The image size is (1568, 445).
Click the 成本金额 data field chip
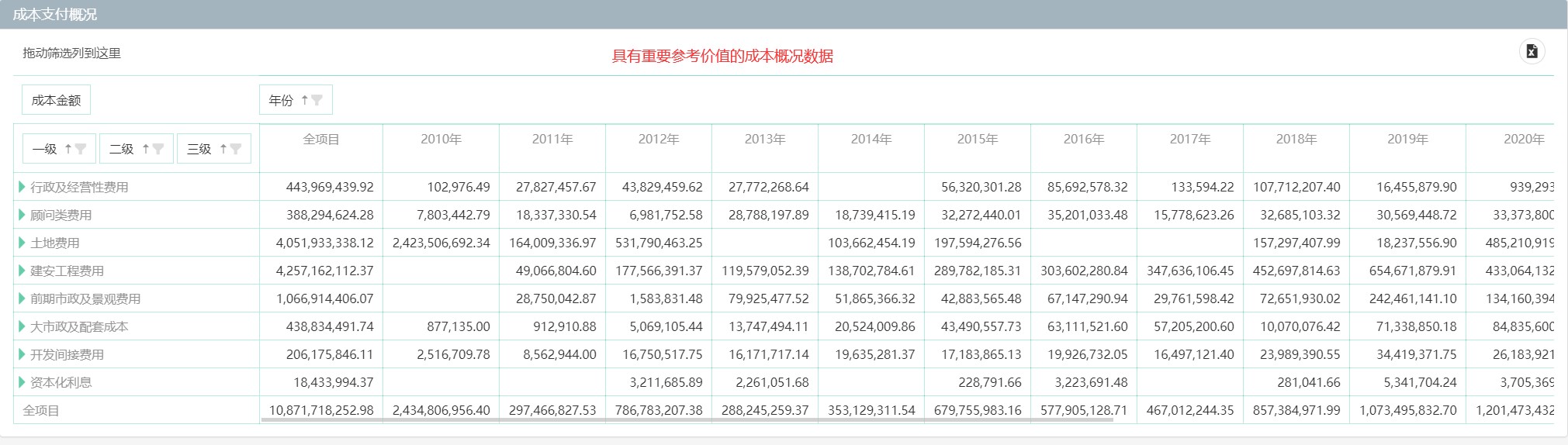coord(56,100)
